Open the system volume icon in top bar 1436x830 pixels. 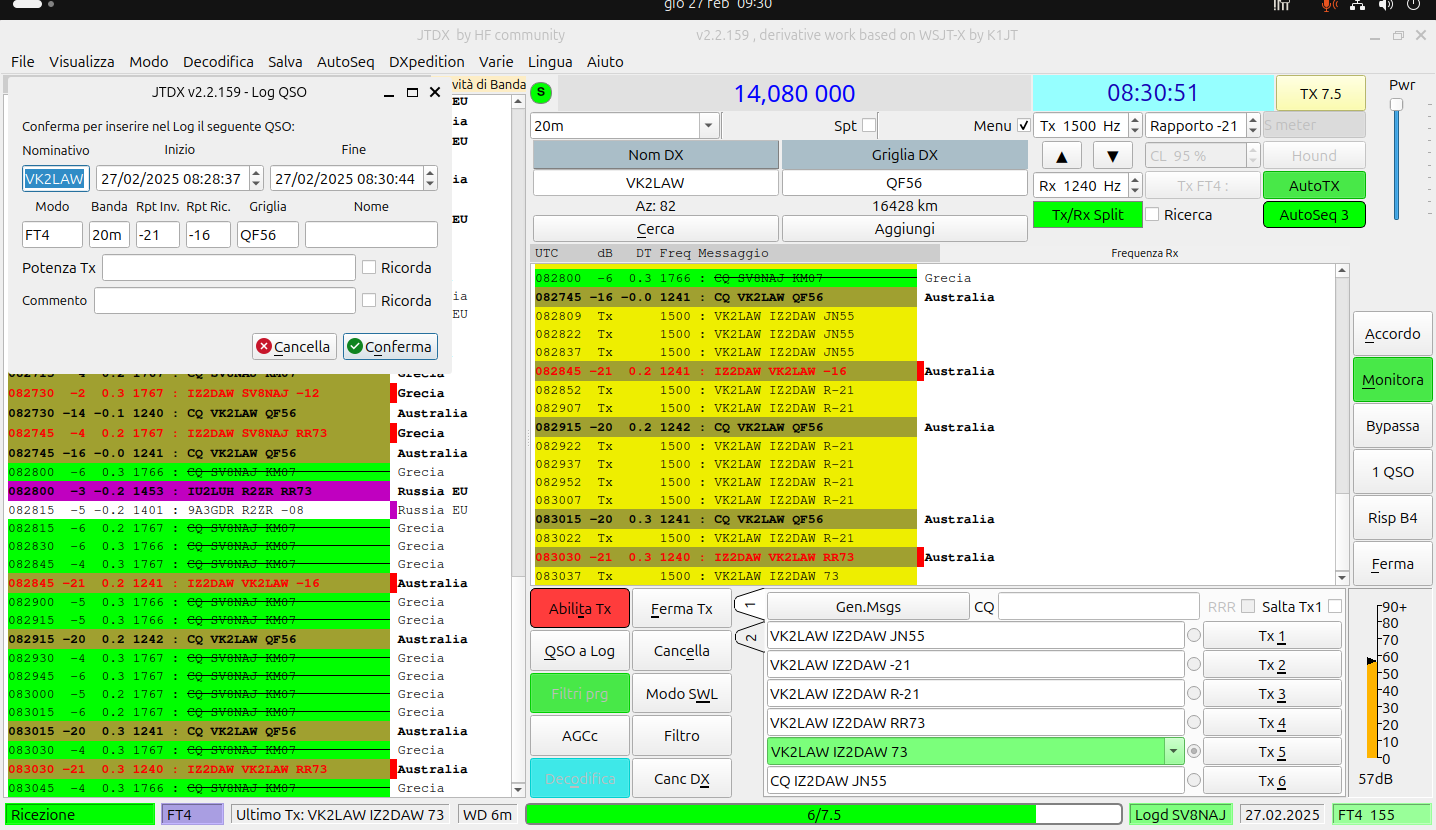(1387, 5)
